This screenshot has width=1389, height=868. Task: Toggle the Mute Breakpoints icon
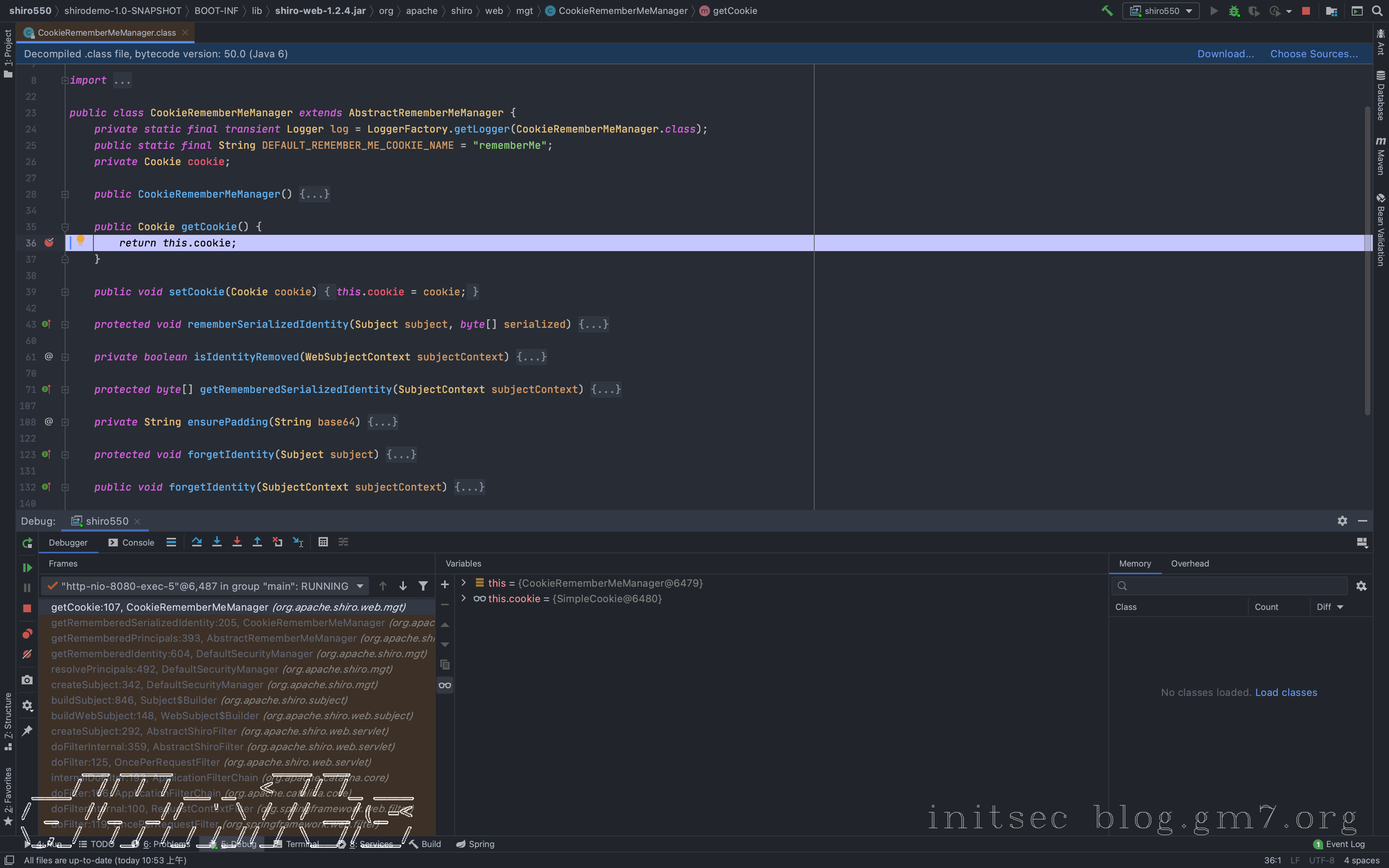27,654
